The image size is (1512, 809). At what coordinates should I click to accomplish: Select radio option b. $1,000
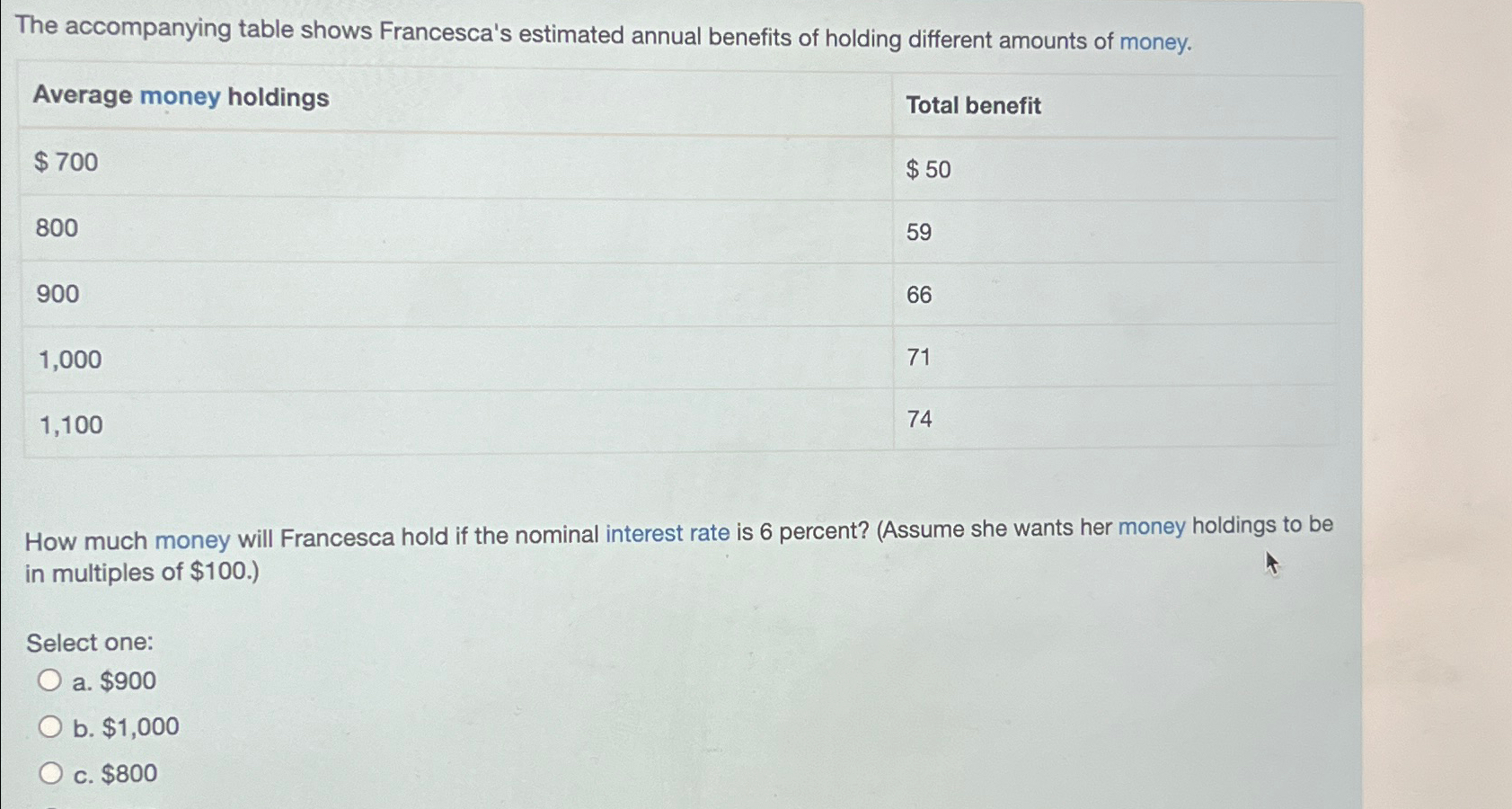click(50, 726)
